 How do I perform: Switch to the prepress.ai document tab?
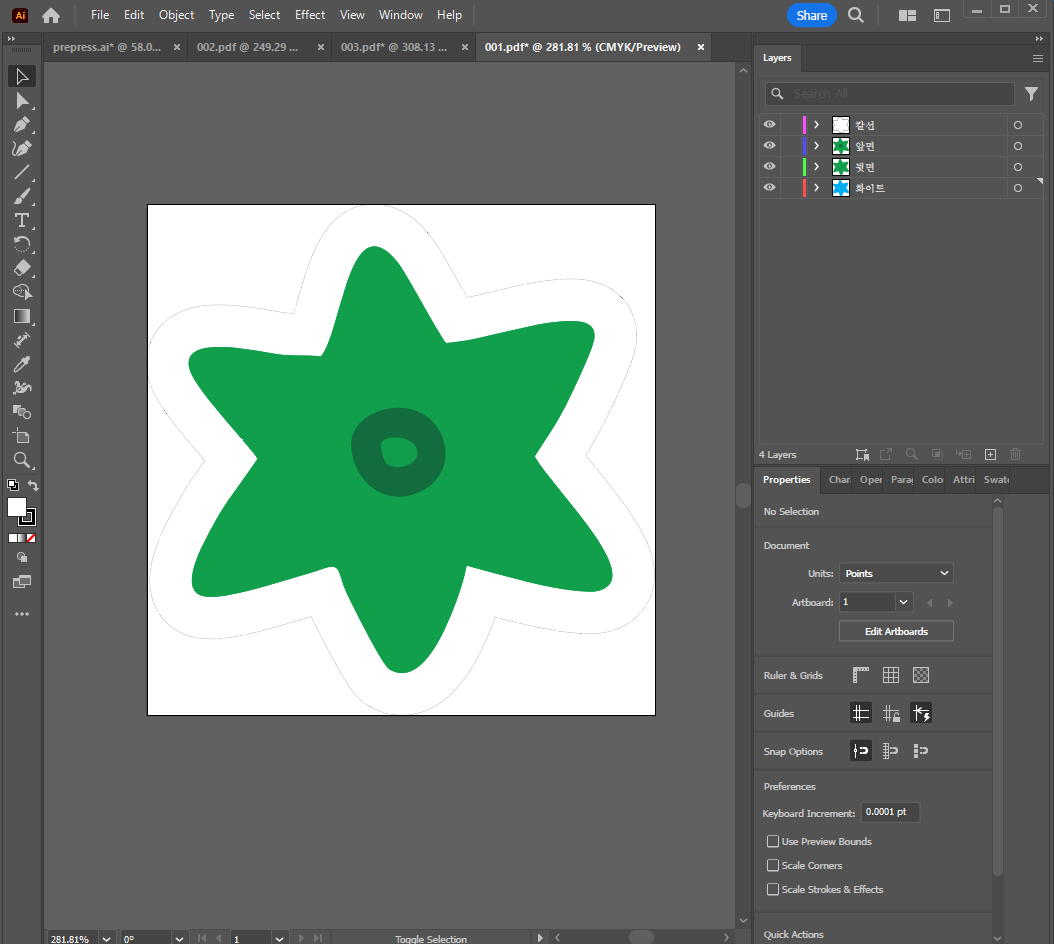click(108, 47)
